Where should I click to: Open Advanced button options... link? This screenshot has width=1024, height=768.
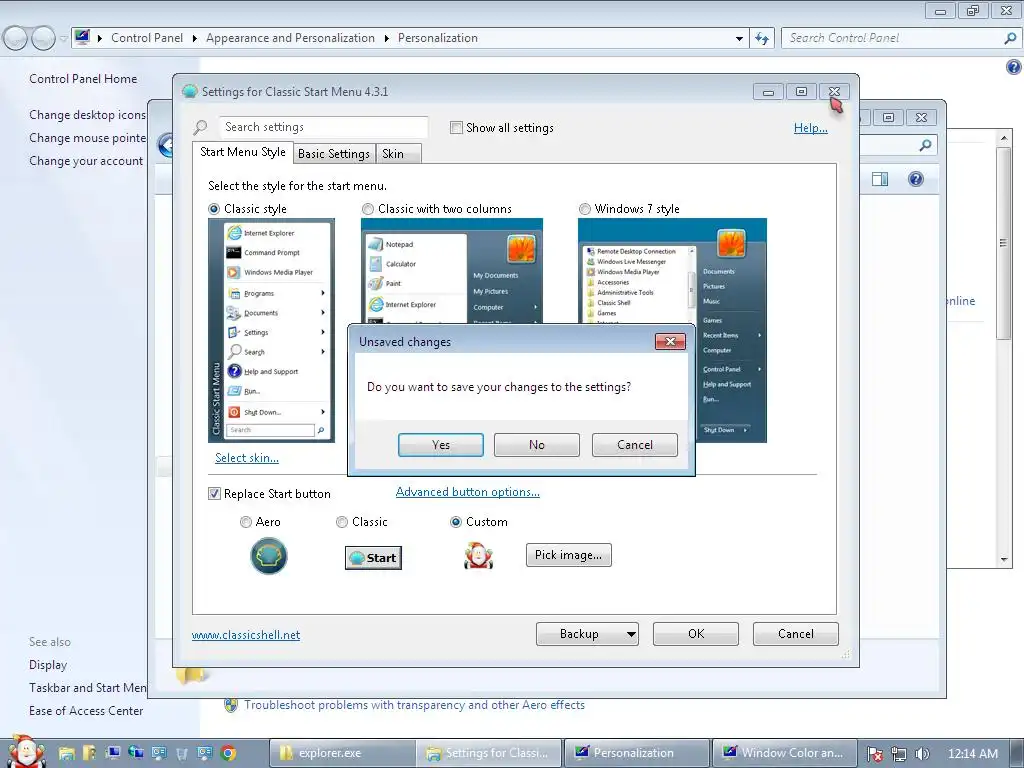click(468, 492)
